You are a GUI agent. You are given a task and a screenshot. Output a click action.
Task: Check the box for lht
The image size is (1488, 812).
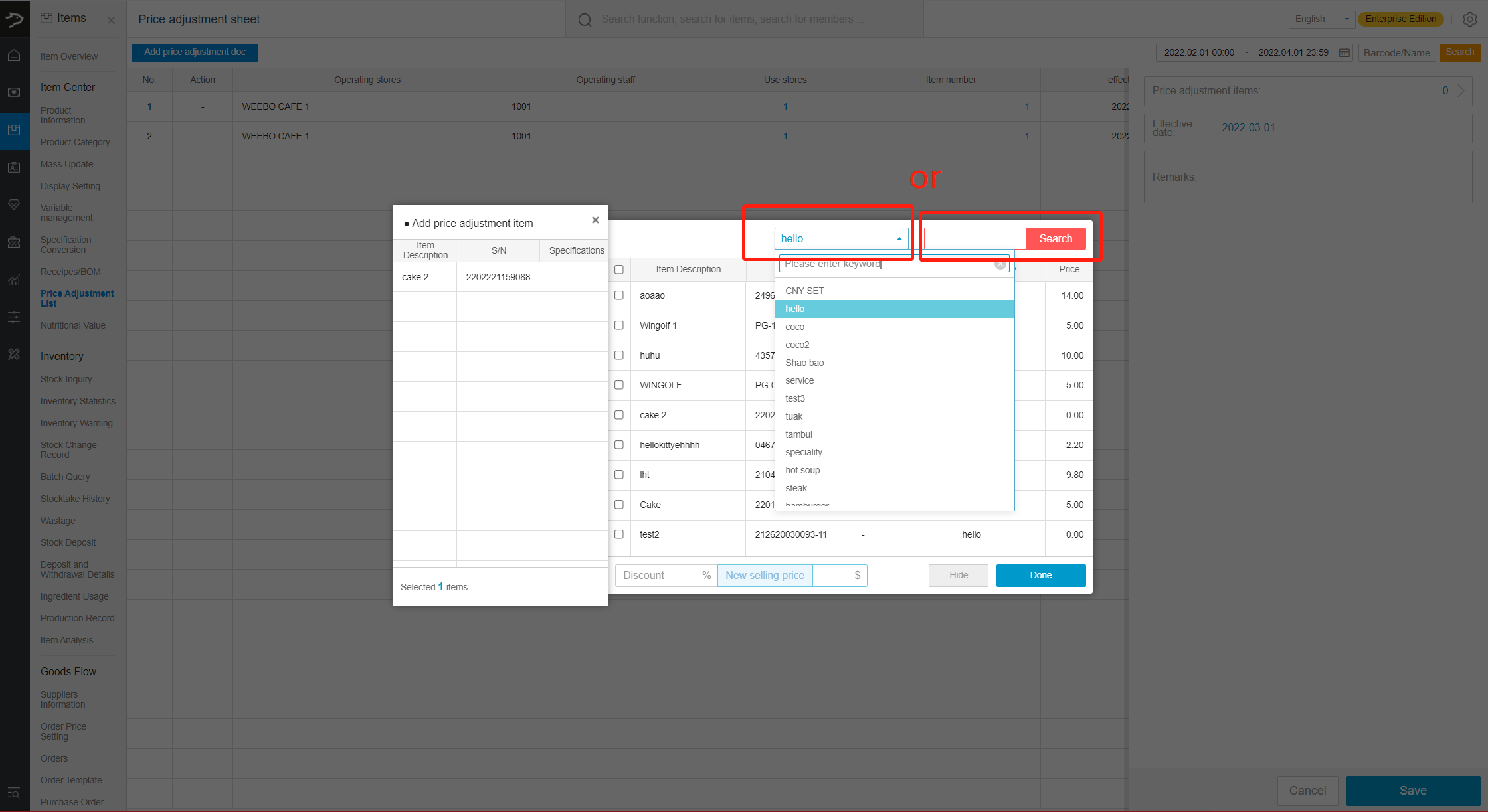(x=619, y=475)
